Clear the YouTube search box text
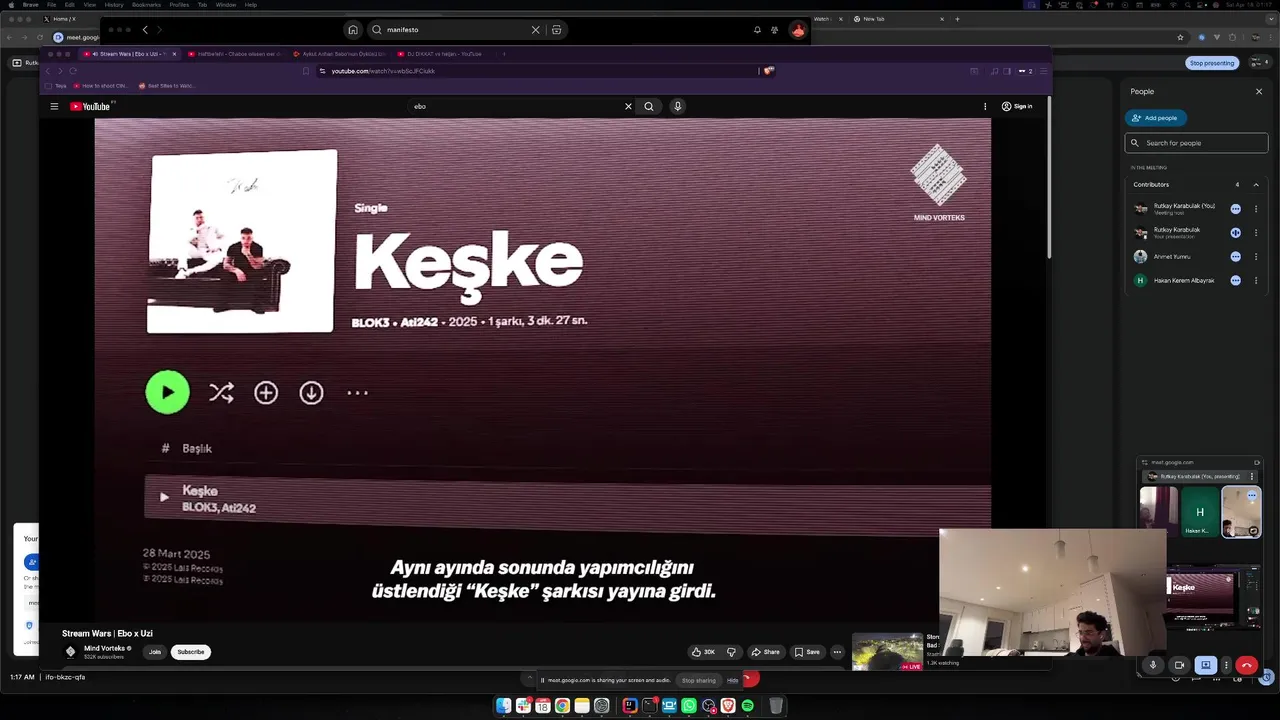 628,106
